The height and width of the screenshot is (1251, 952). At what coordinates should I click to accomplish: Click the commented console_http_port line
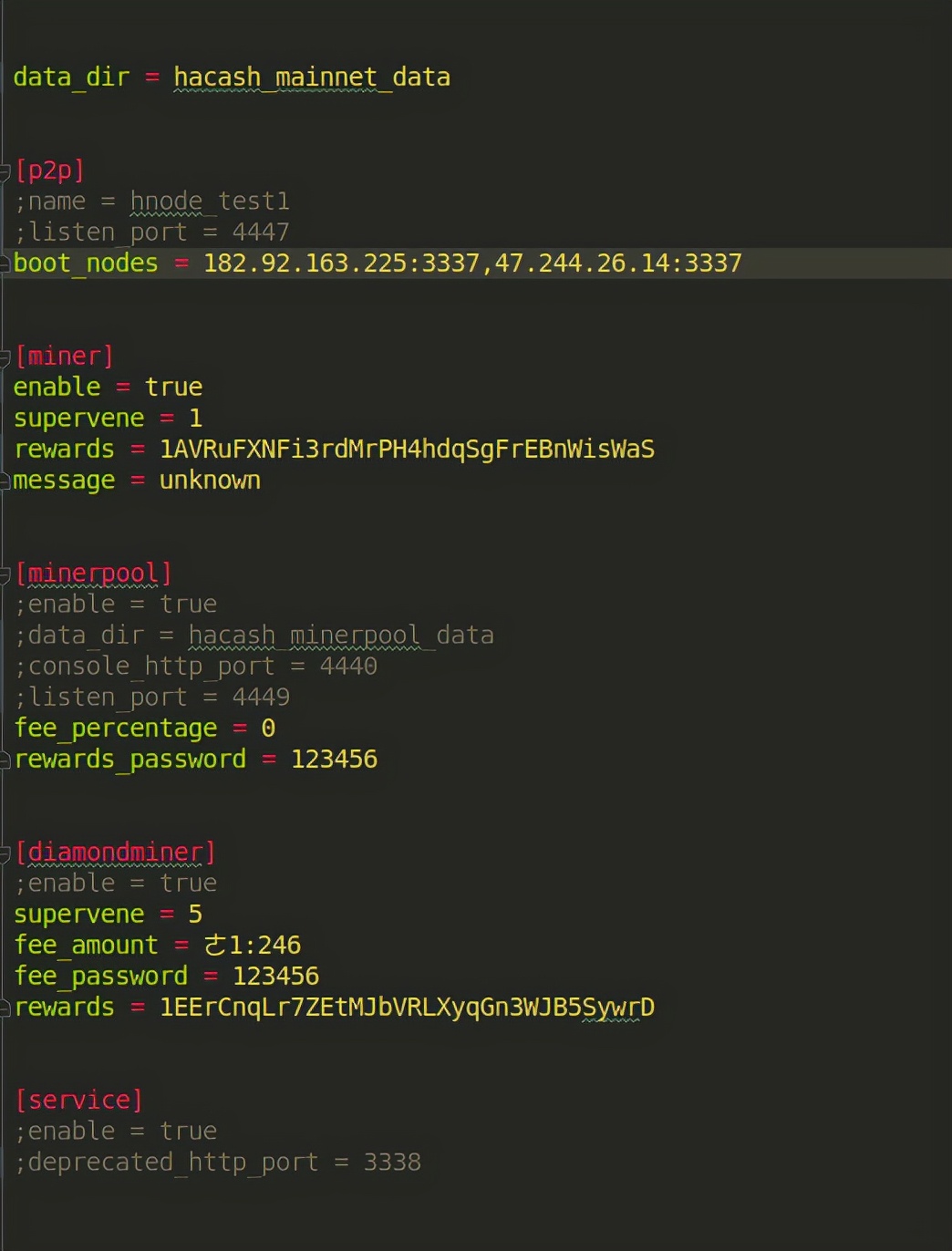tap(196, 667)
